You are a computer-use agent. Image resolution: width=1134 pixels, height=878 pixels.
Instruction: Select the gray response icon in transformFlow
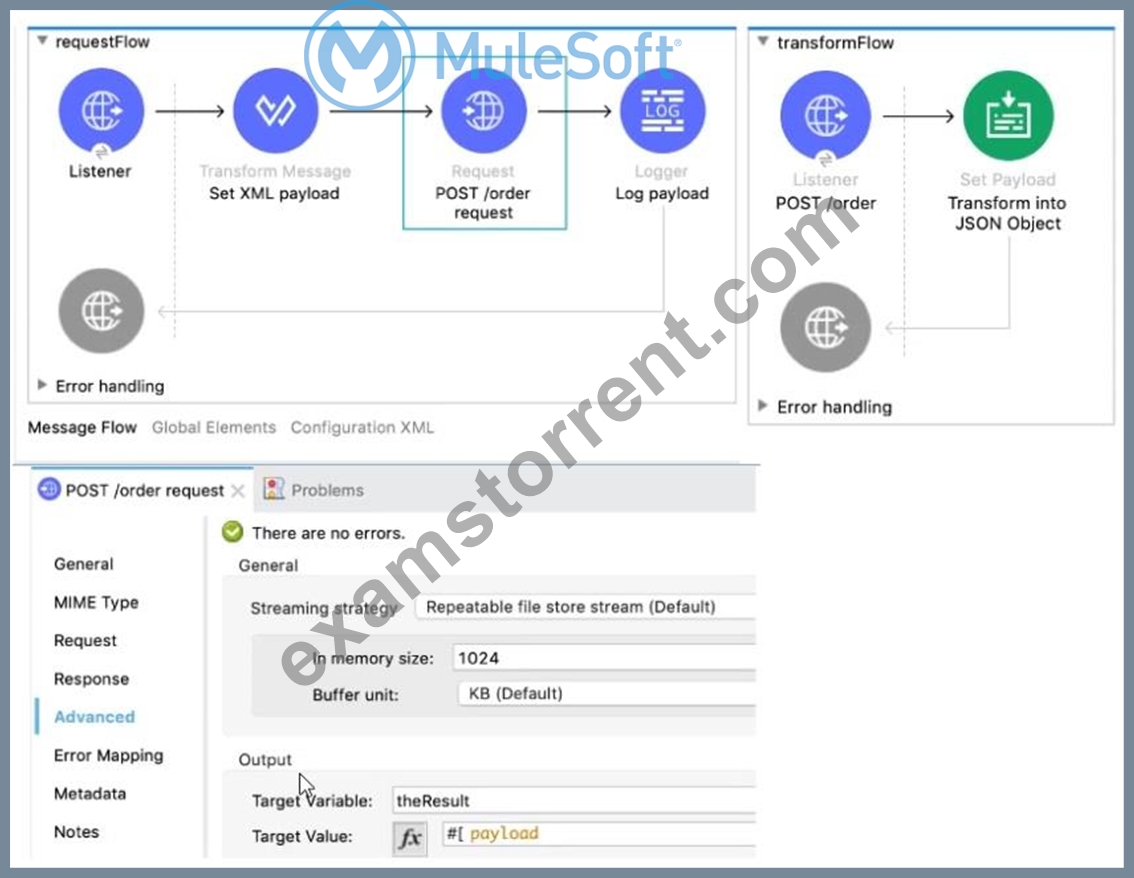pos(825,328)
